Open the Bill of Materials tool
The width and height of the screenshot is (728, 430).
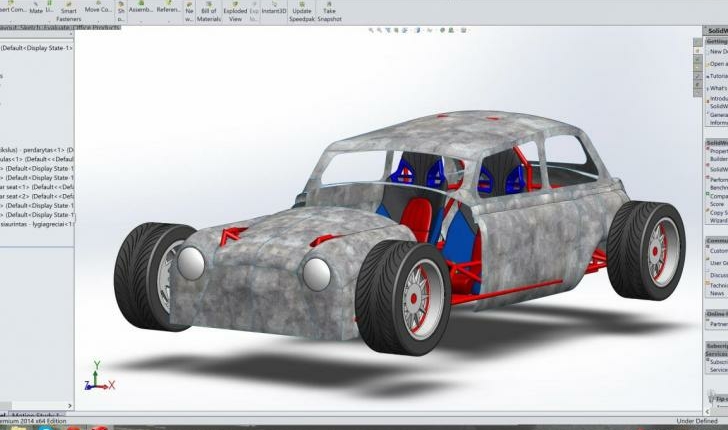209,12
